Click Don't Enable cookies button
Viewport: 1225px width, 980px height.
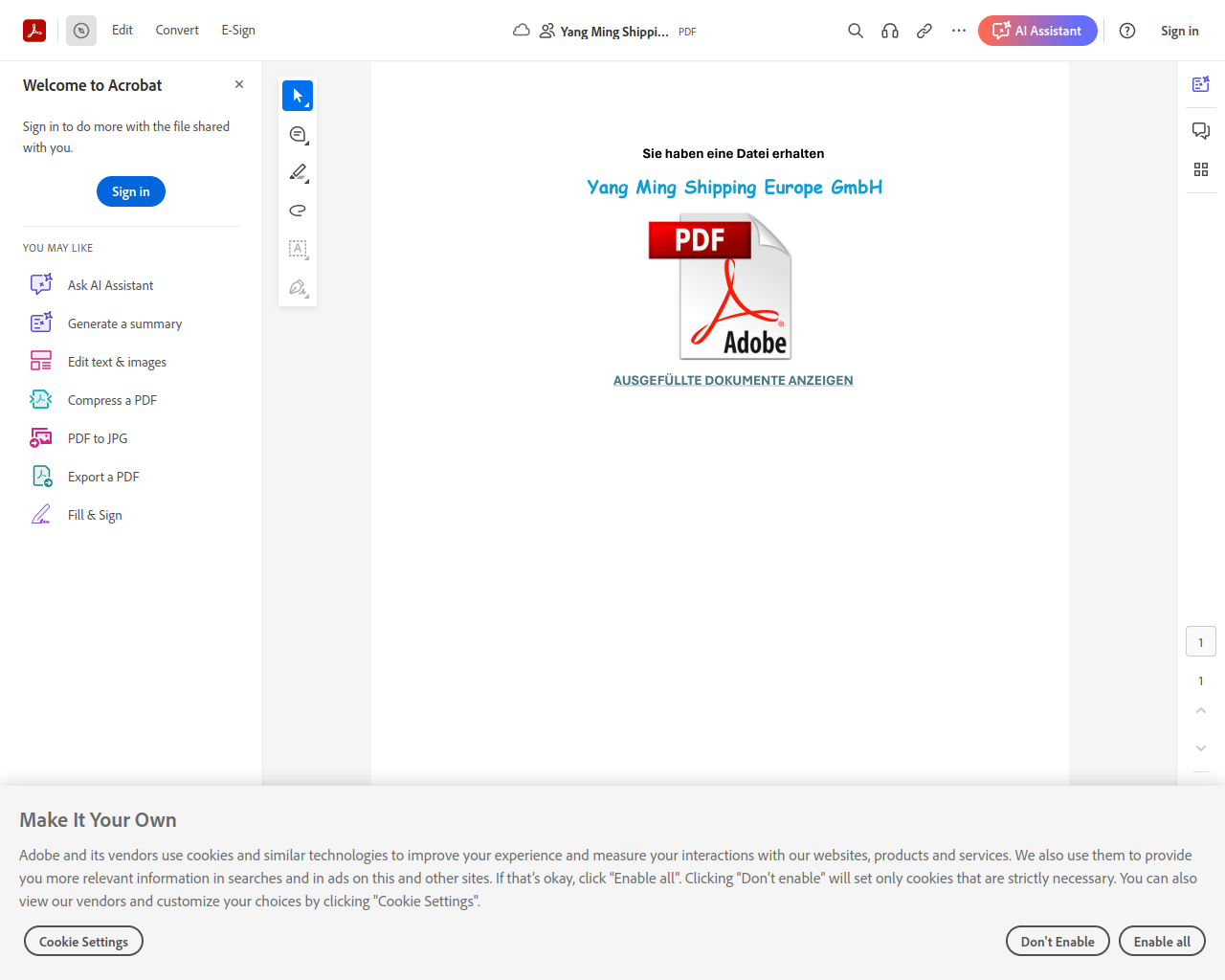[x=1058, y=942]
